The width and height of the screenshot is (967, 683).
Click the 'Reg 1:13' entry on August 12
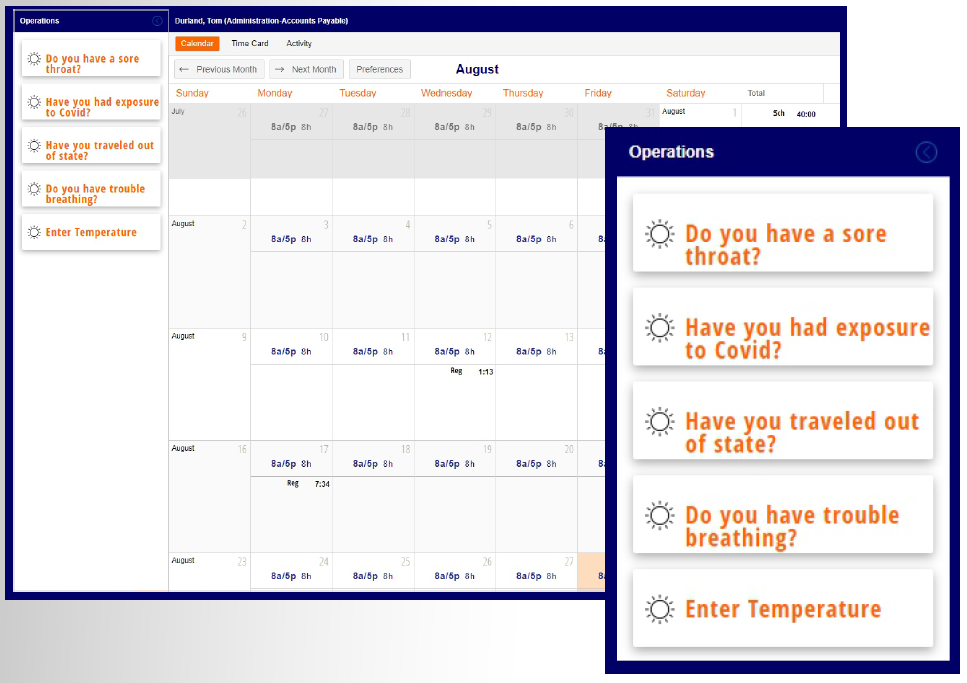click(x=471, y=371)
